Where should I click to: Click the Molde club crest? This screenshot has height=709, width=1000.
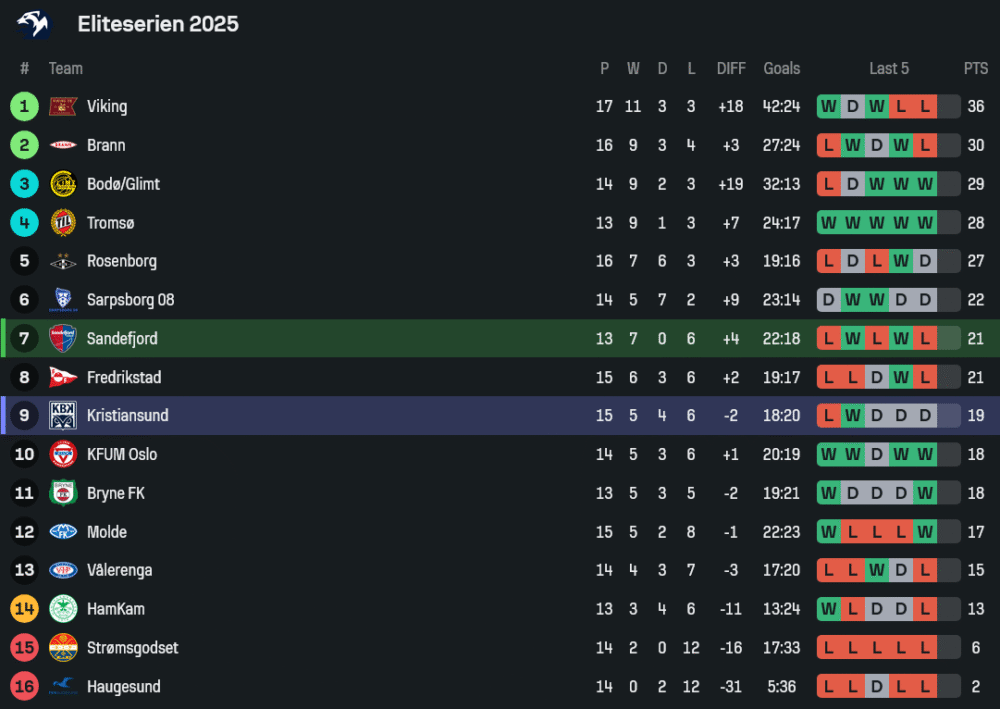click(x=63, y=532)
